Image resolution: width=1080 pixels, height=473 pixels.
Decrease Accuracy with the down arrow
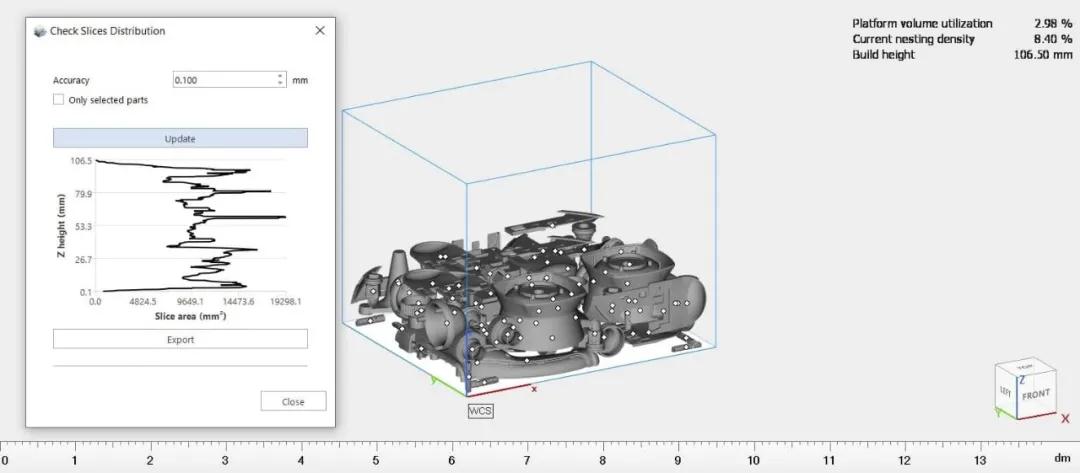point(278,83)
